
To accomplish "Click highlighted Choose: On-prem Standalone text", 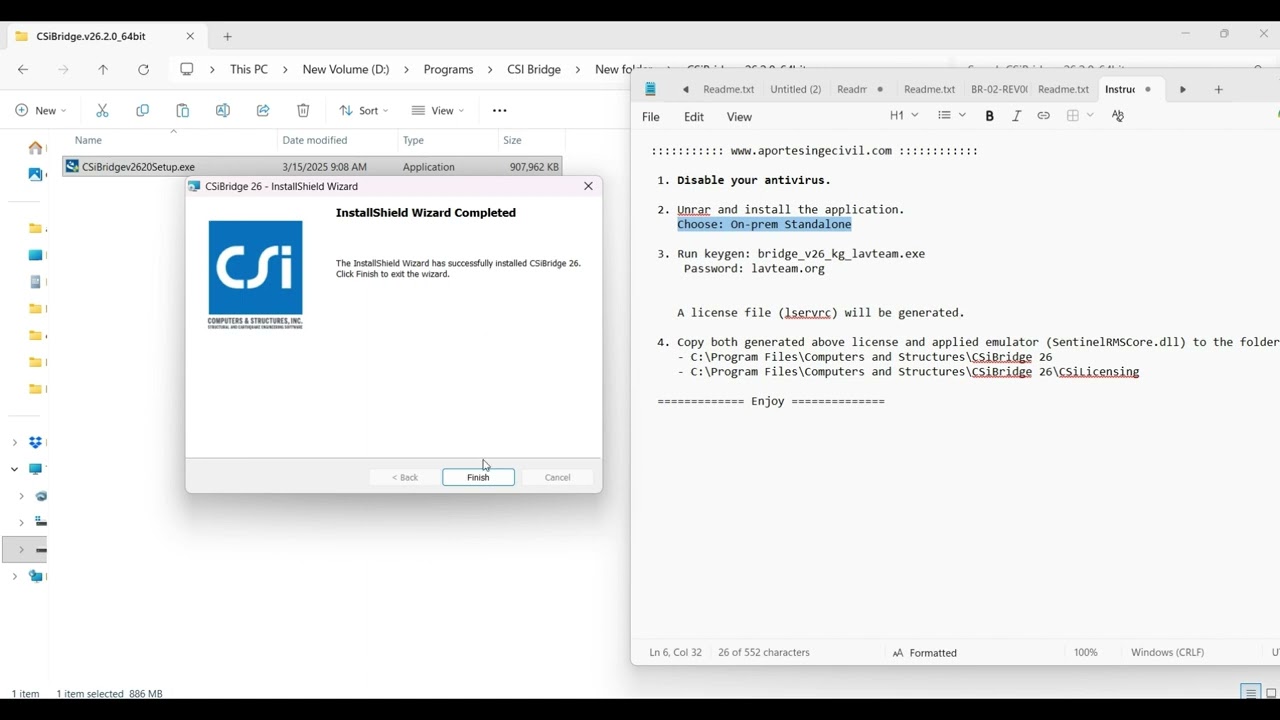I will tap(764, 225).
